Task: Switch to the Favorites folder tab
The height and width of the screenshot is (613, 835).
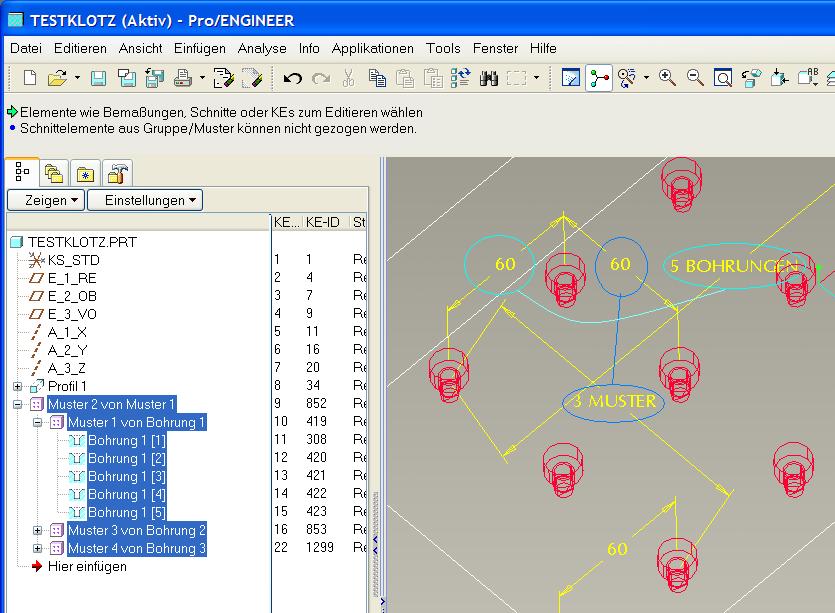Action: (85, 174)
